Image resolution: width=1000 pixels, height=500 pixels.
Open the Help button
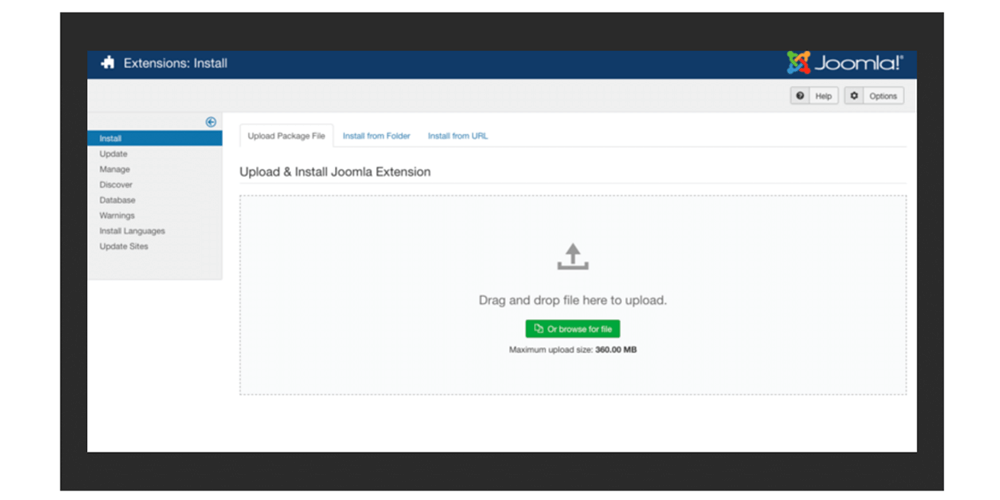coord(814,96)
